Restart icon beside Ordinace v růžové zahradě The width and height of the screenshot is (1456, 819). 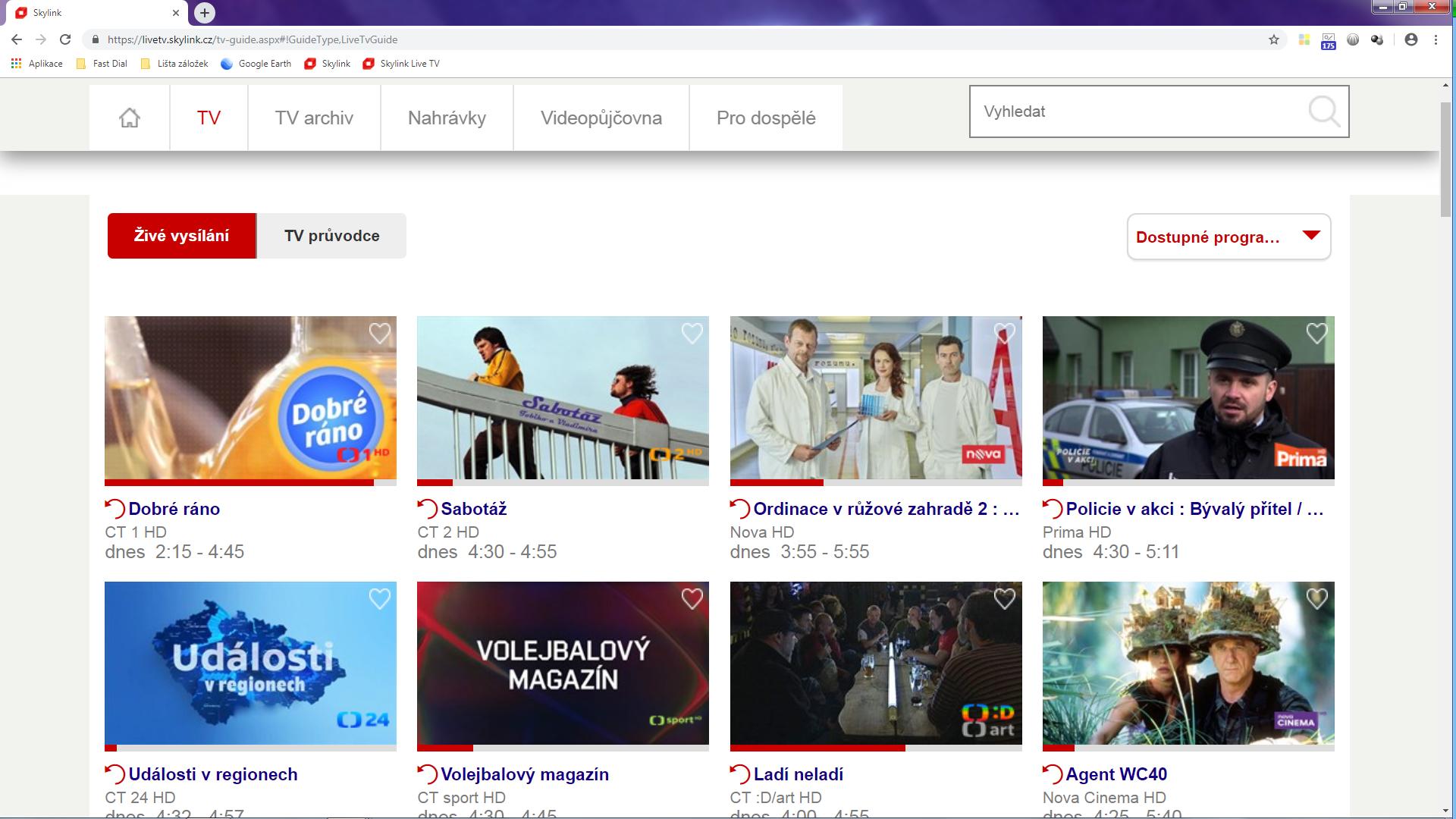(x=739, y=508)
